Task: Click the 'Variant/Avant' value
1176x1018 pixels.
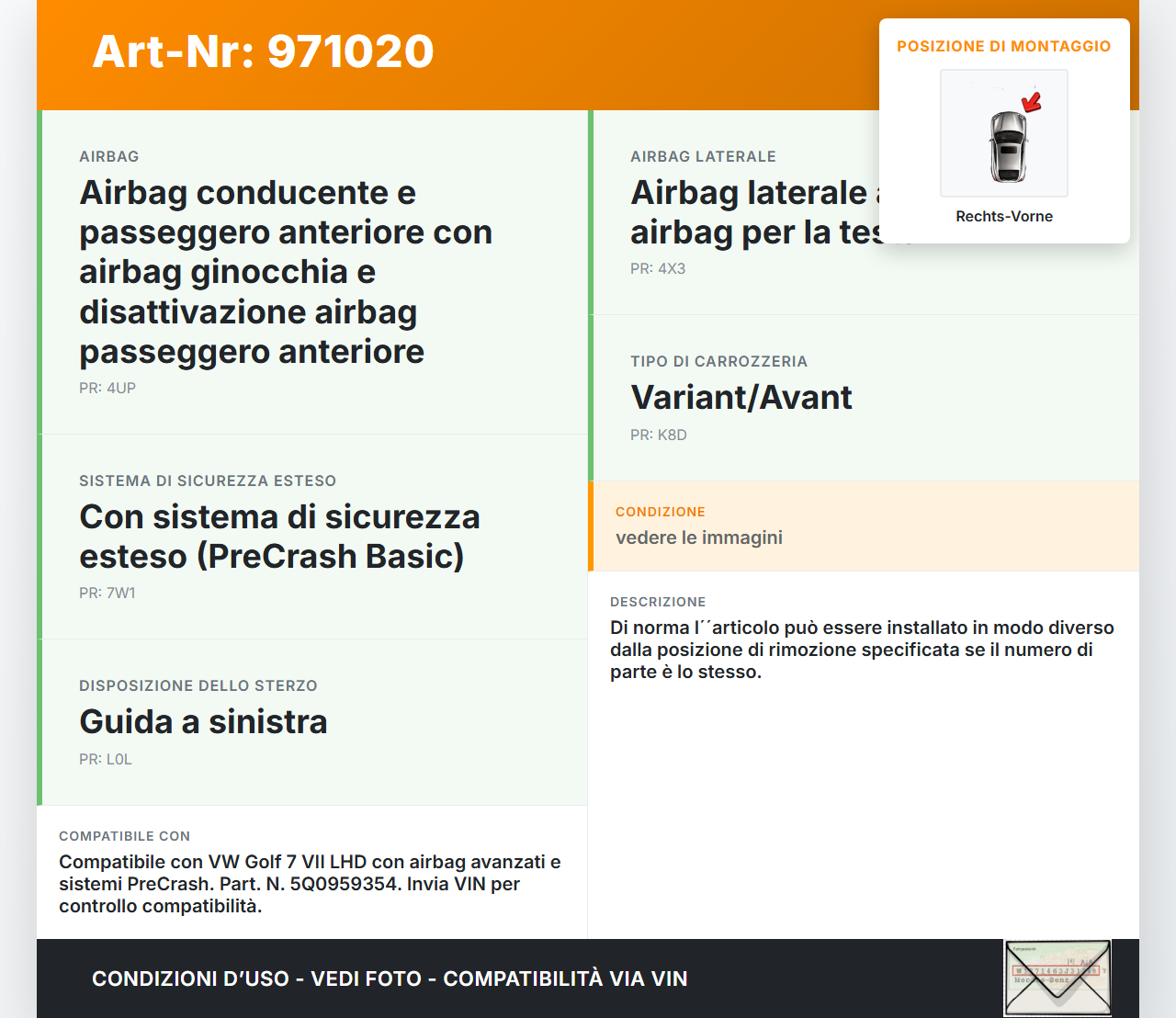Action: [x=741, y=397]
